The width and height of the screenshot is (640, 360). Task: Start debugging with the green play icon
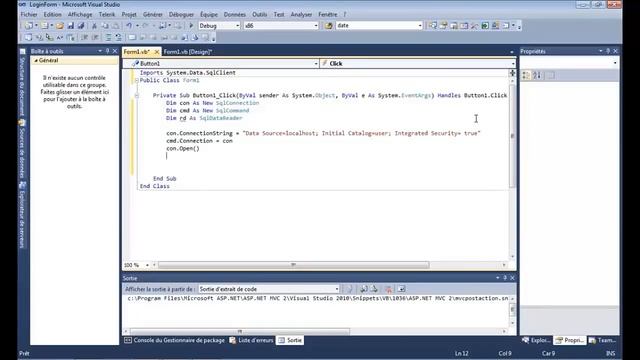click(191, 26)
